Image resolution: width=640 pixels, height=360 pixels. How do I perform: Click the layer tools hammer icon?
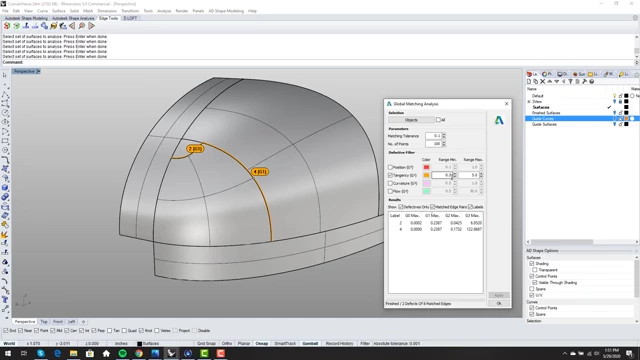584,82
